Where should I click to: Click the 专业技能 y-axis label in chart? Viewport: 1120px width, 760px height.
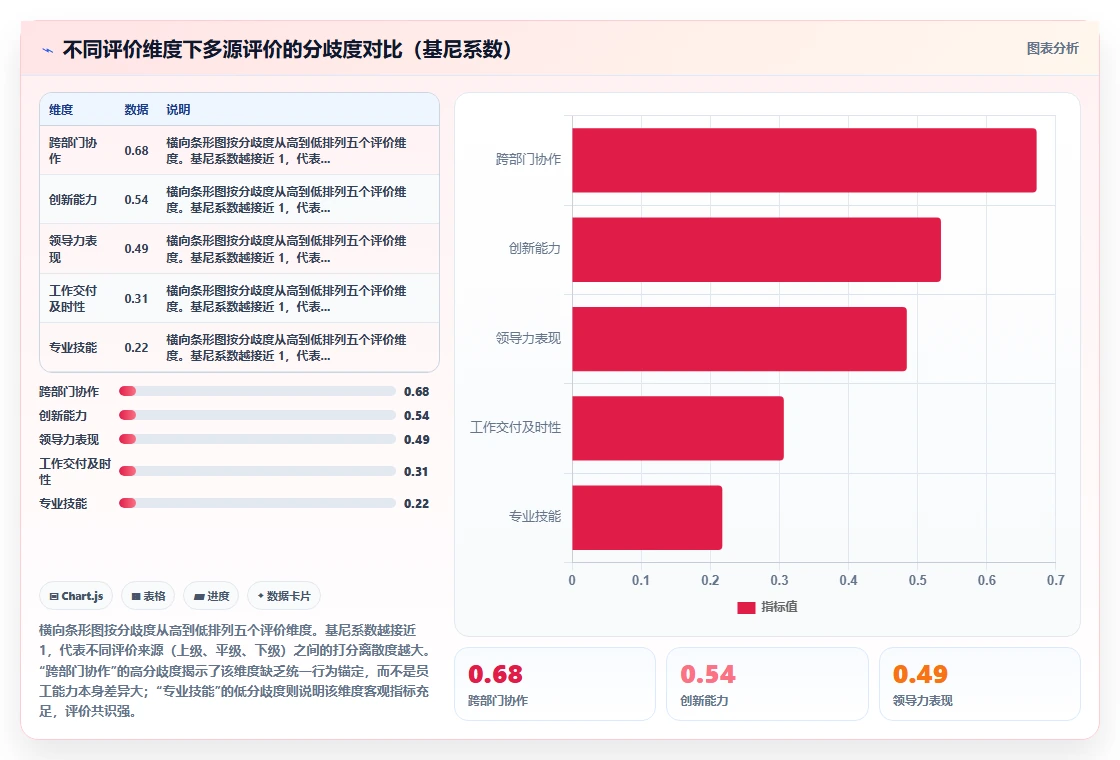pyautogui.click(x=535, y=516)
